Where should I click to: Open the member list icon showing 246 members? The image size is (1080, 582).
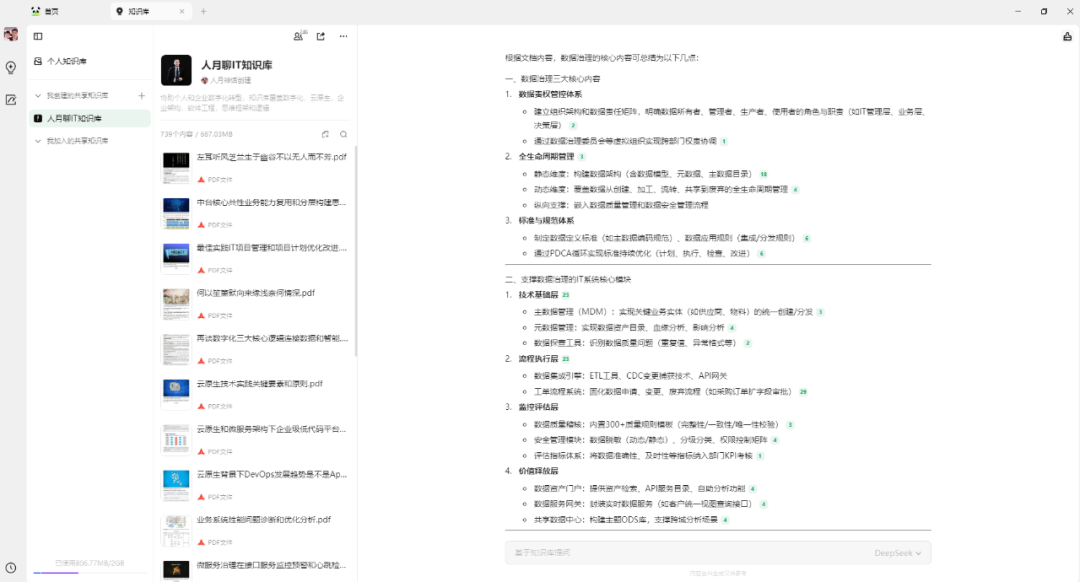click(299, 35)
